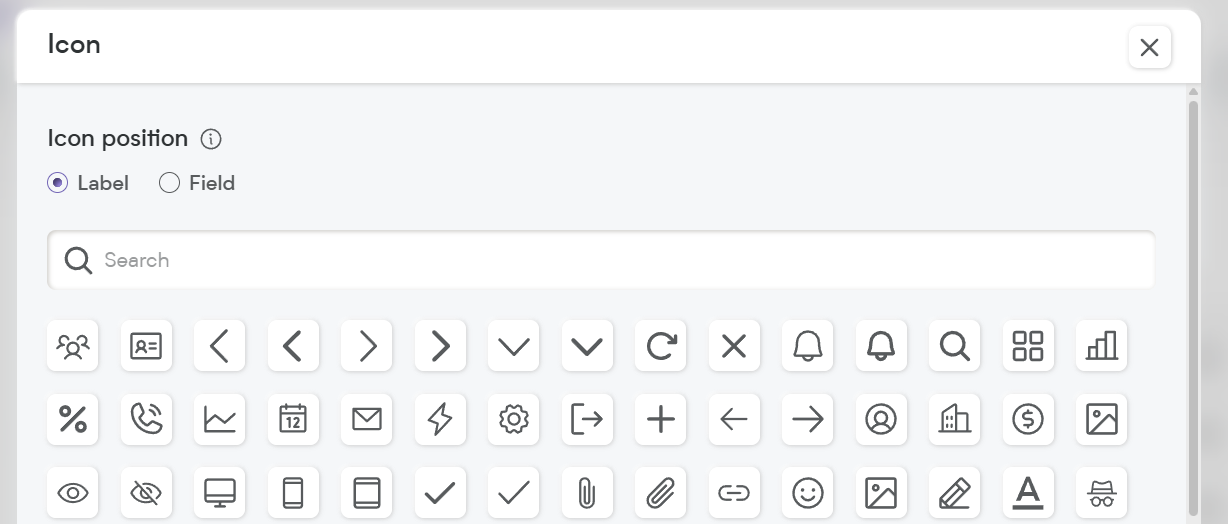This screenshot has width=1228, height=524.
Task: Pick the crossed-out eye icon
Action: pos(147,493)
